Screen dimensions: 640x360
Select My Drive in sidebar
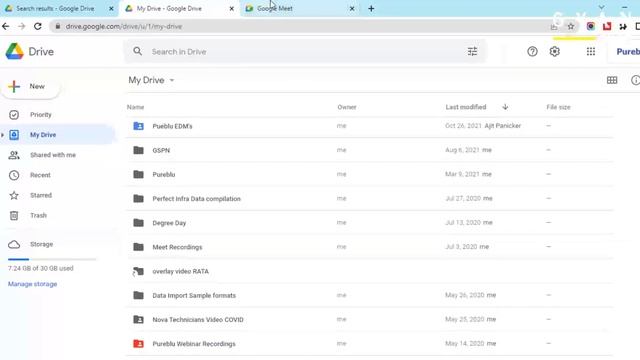(43, 135)
